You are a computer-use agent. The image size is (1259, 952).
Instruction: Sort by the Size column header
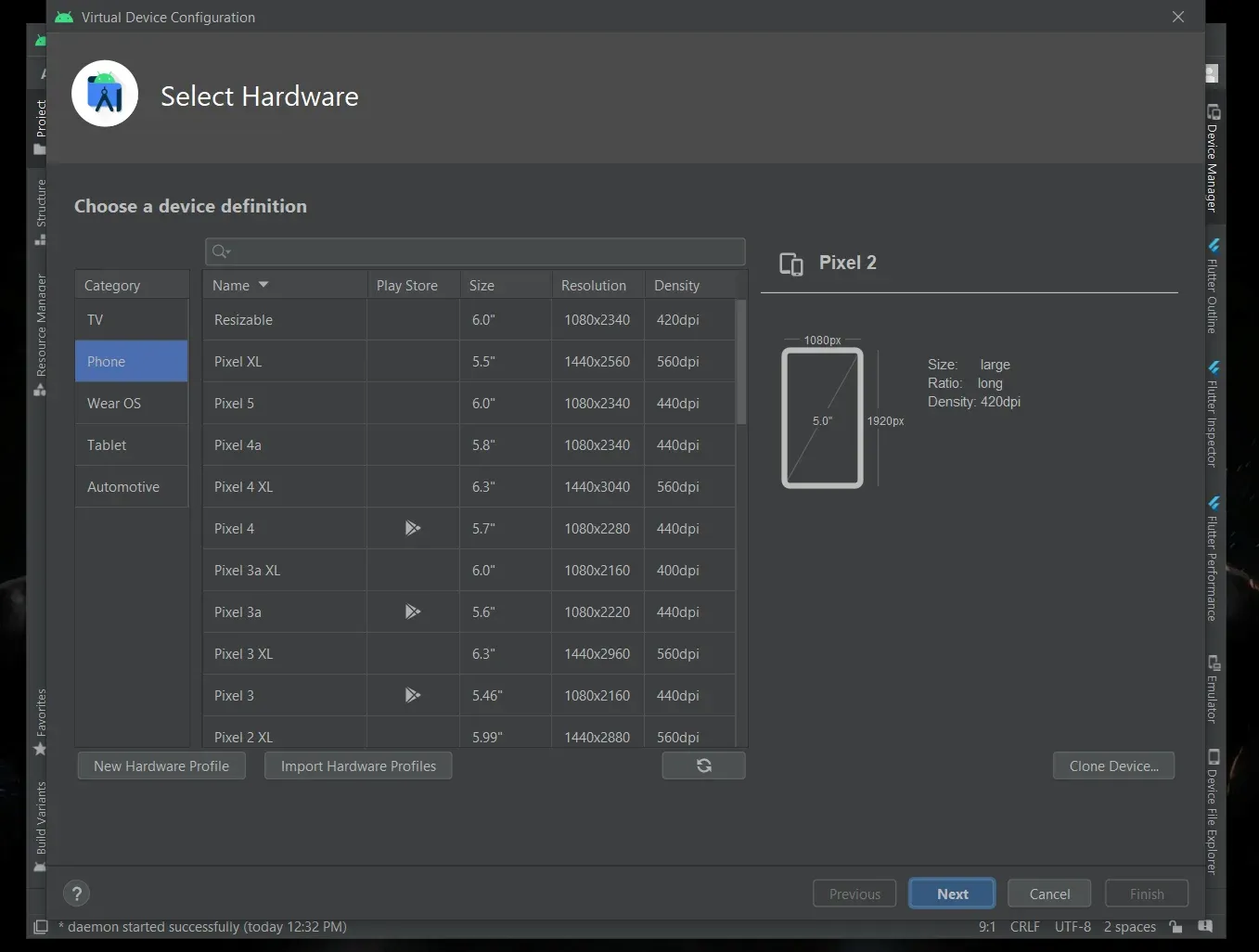507,285
